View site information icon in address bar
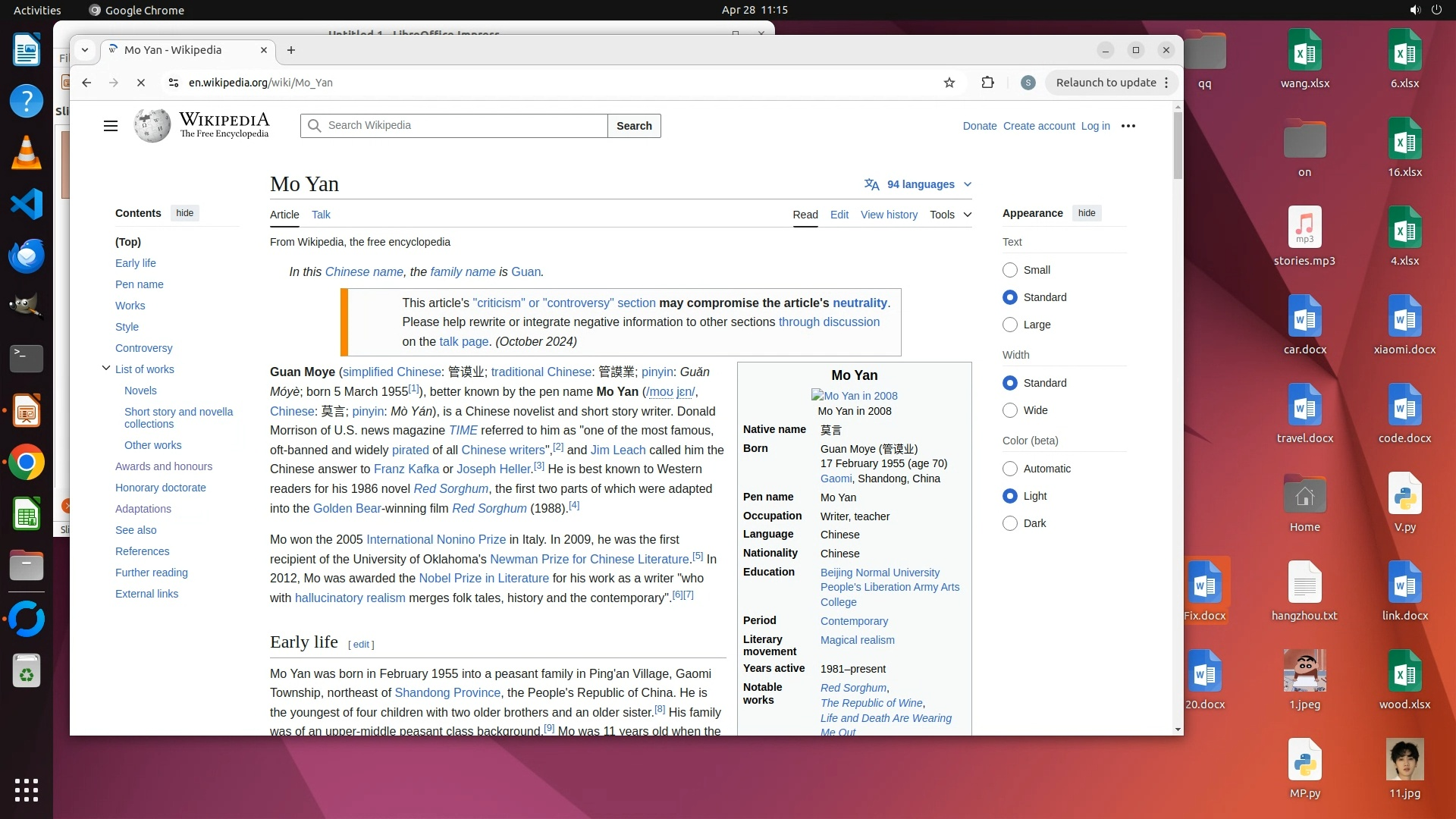Viewport: 1456px width, 819px height. pos(174,83)
